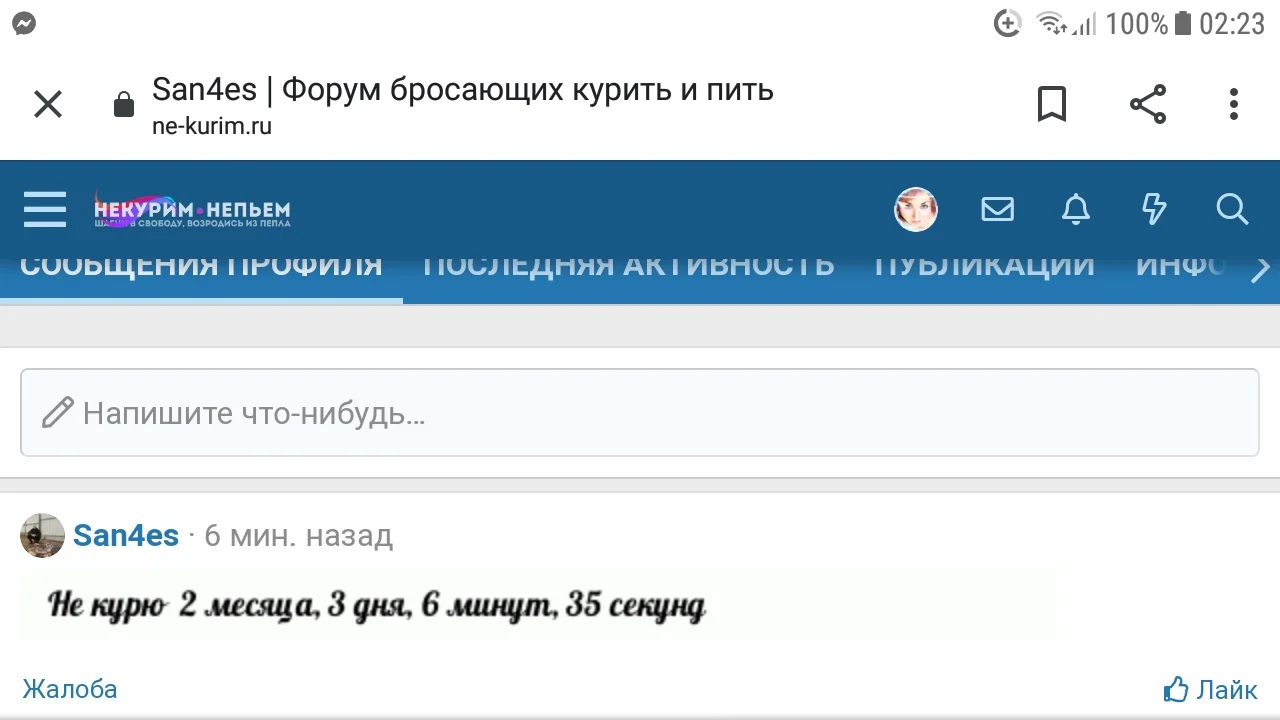Open private messages via envelope icon
This screenshot has width=1280, height=720.
997,209
